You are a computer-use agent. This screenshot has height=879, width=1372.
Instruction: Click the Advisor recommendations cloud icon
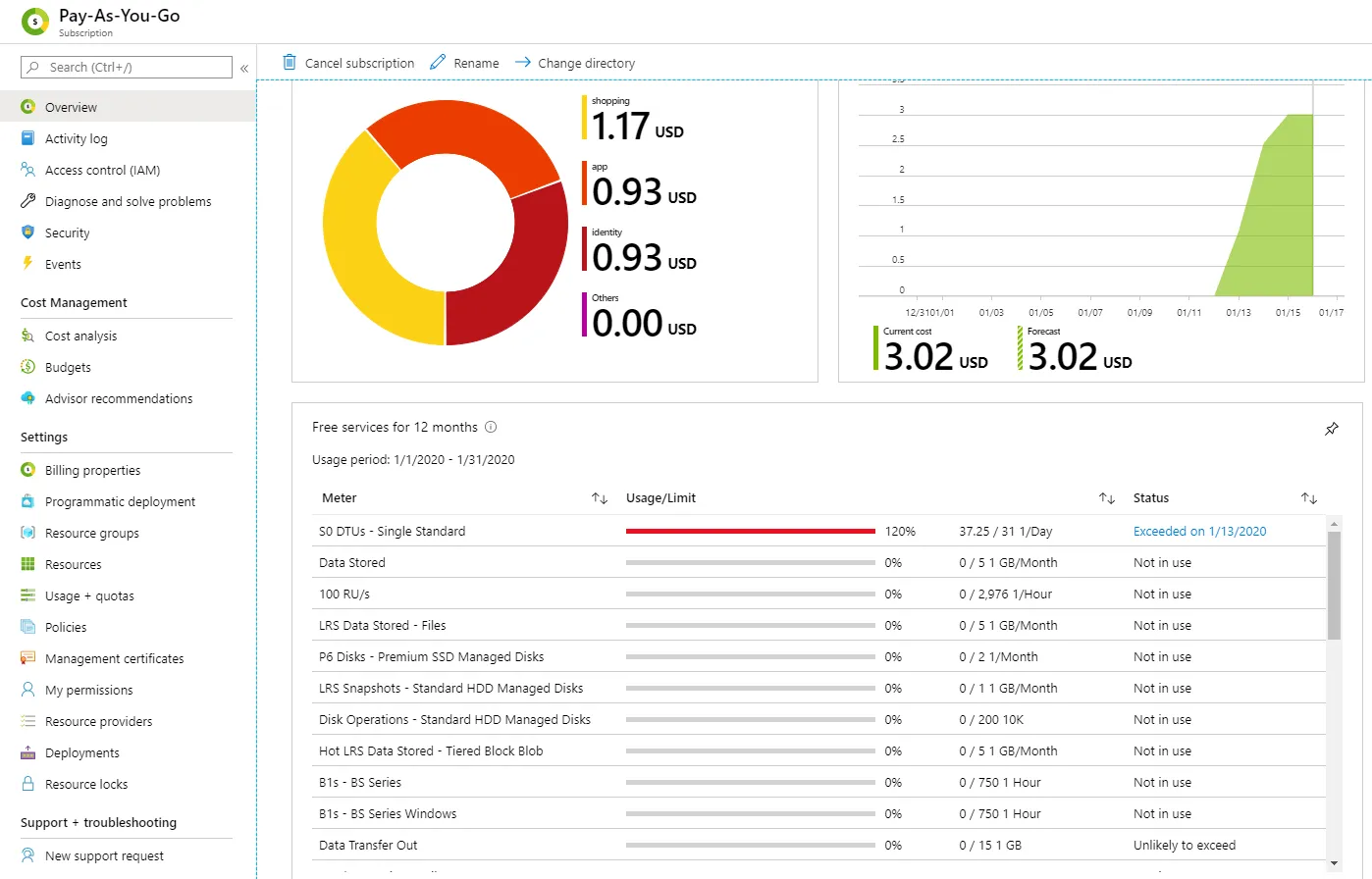point(27,398)
